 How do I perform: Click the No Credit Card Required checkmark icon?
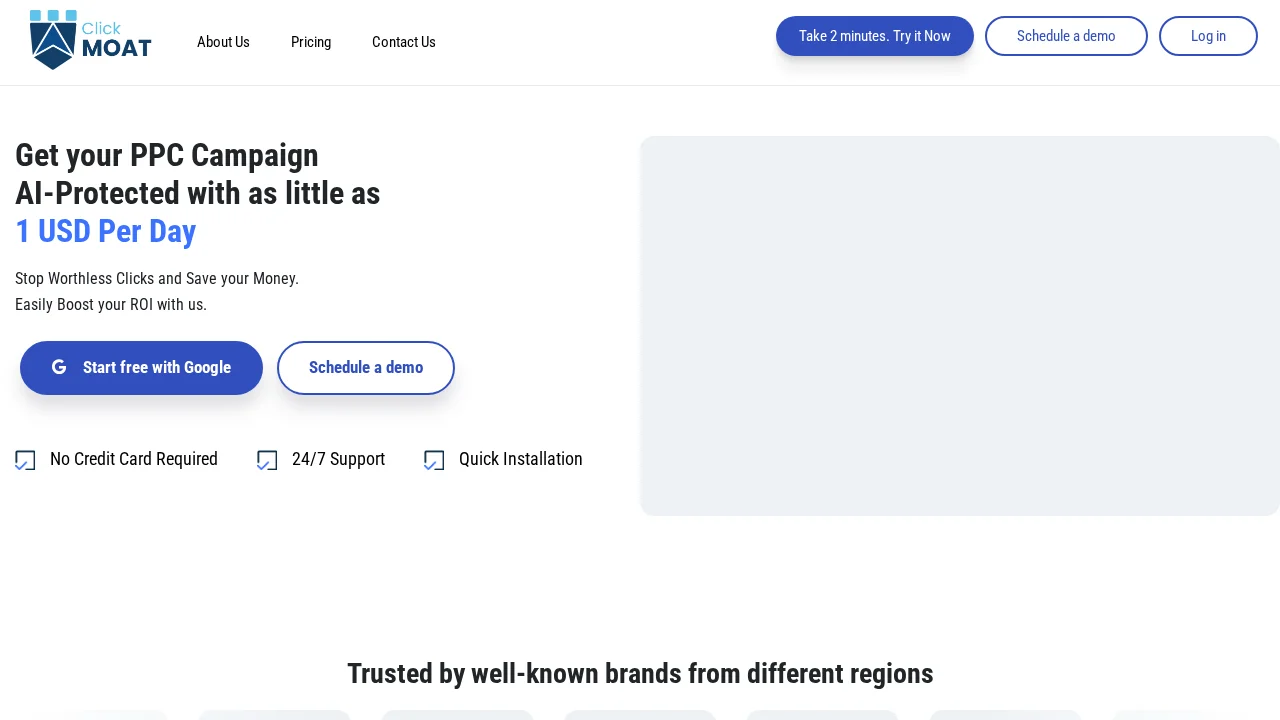[25, 460]
